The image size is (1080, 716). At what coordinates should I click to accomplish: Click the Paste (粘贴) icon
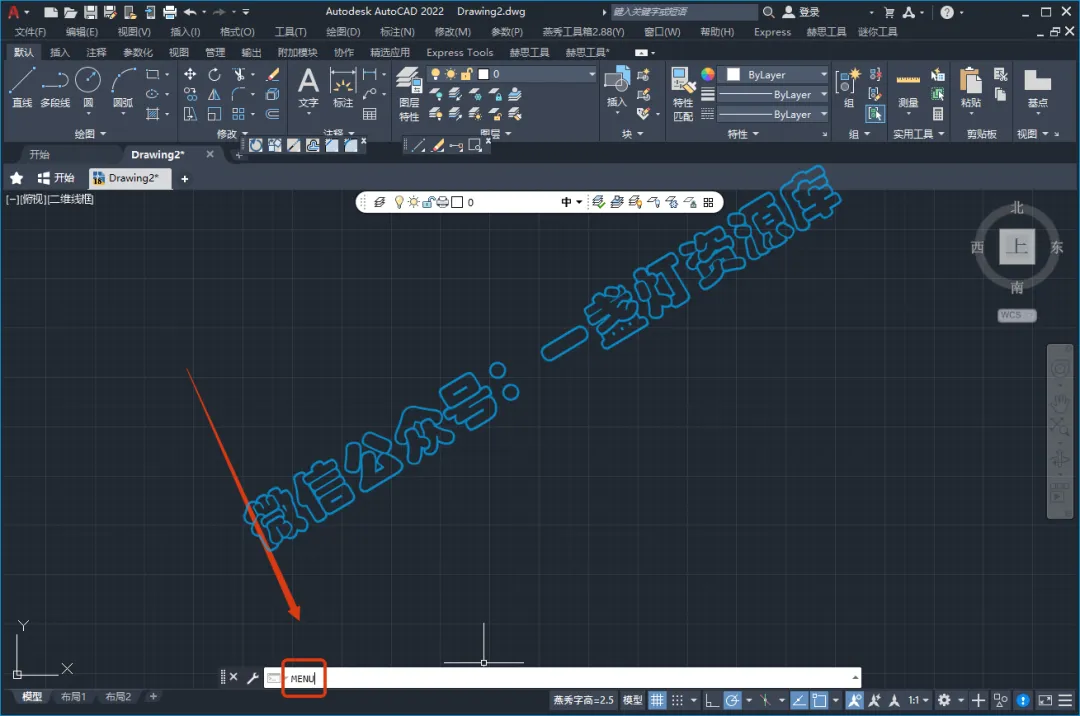[x=970, y=88]
